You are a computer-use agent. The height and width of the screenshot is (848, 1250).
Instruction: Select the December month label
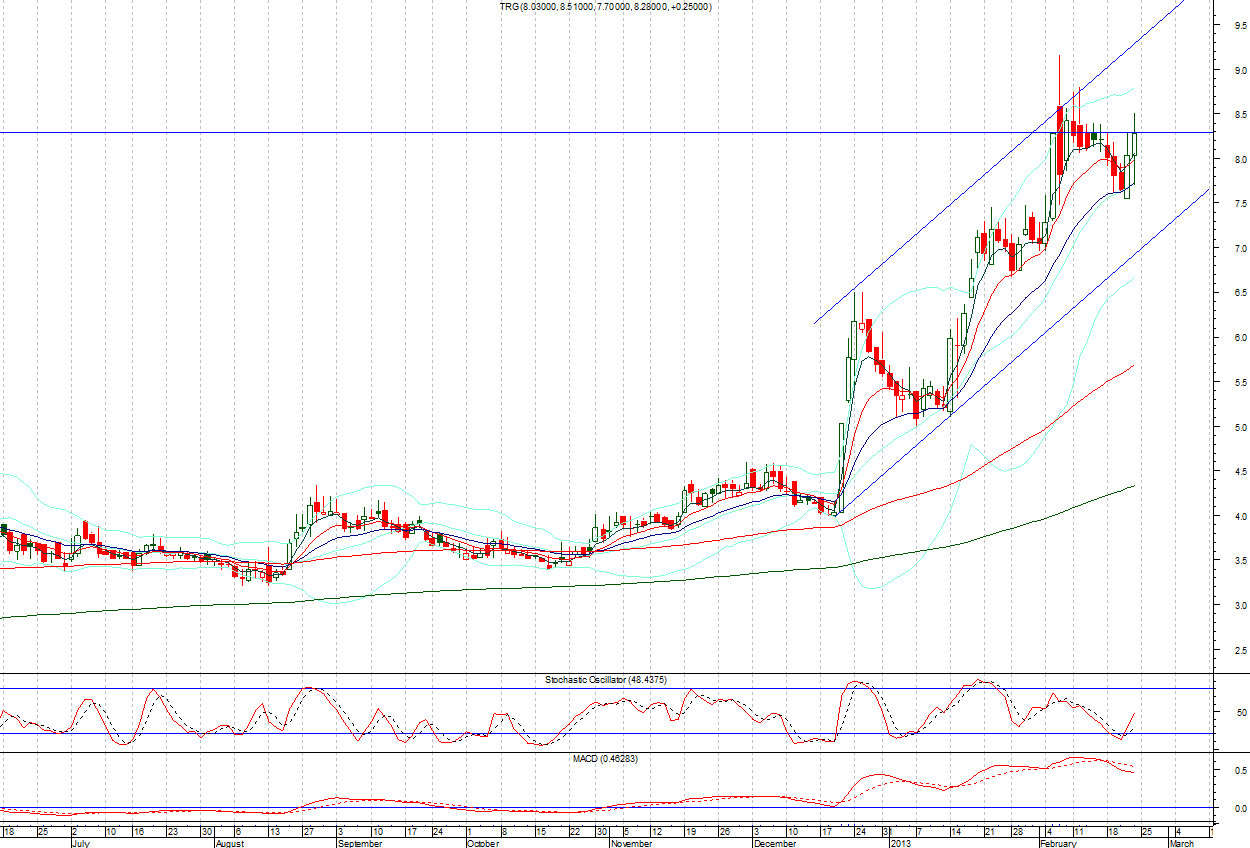775,842
